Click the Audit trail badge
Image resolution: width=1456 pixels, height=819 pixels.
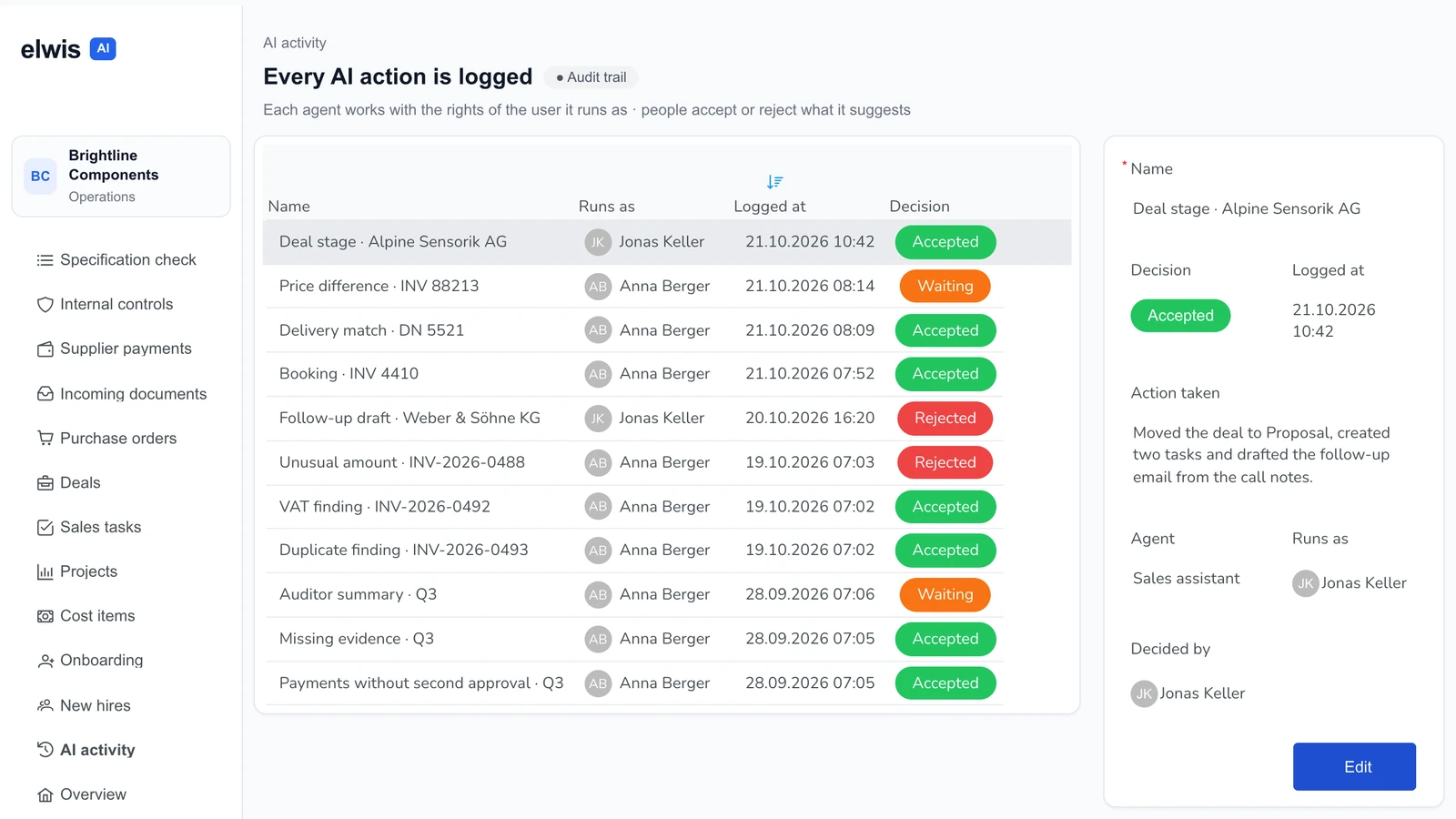591,77
